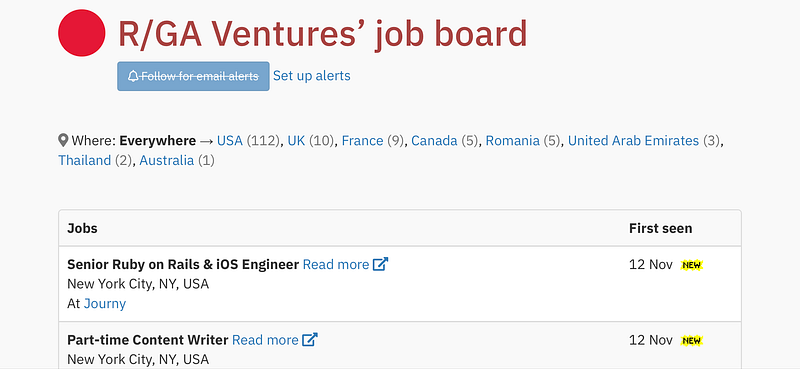This screenshot has height=369, width=800.
Task: Open Read more for Part-time Content Writer
Action: click(x=265, y=340)
